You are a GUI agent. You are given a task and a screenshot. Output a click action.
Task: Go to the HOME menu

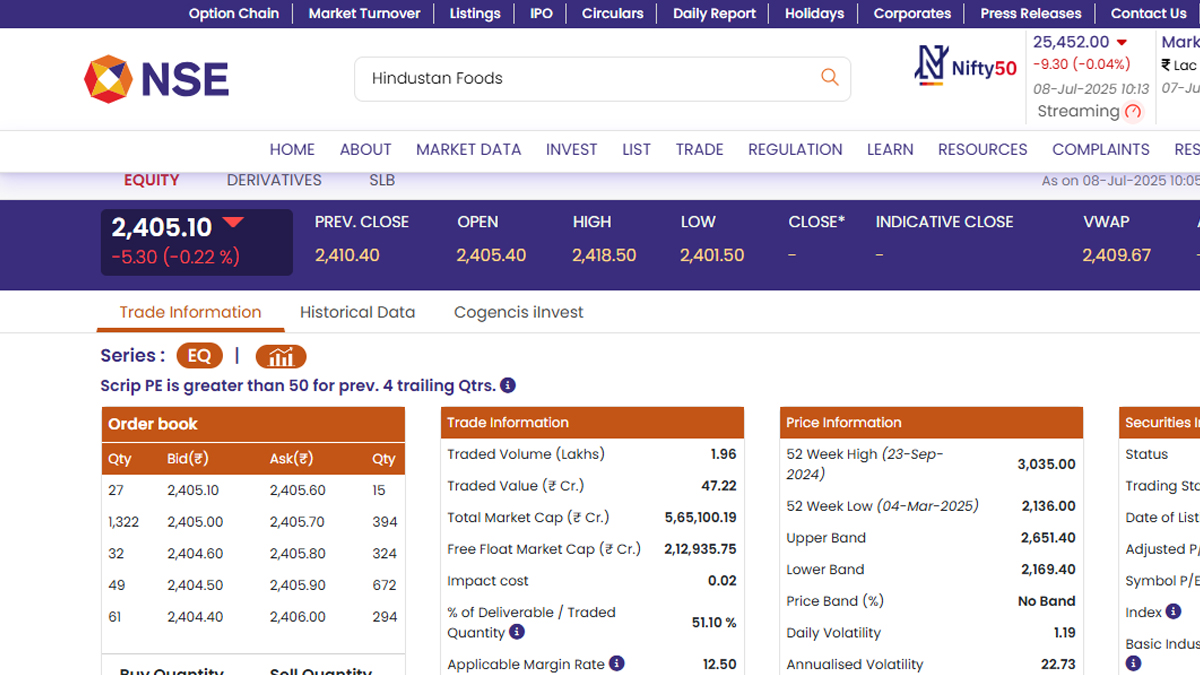tap(292, 149)
